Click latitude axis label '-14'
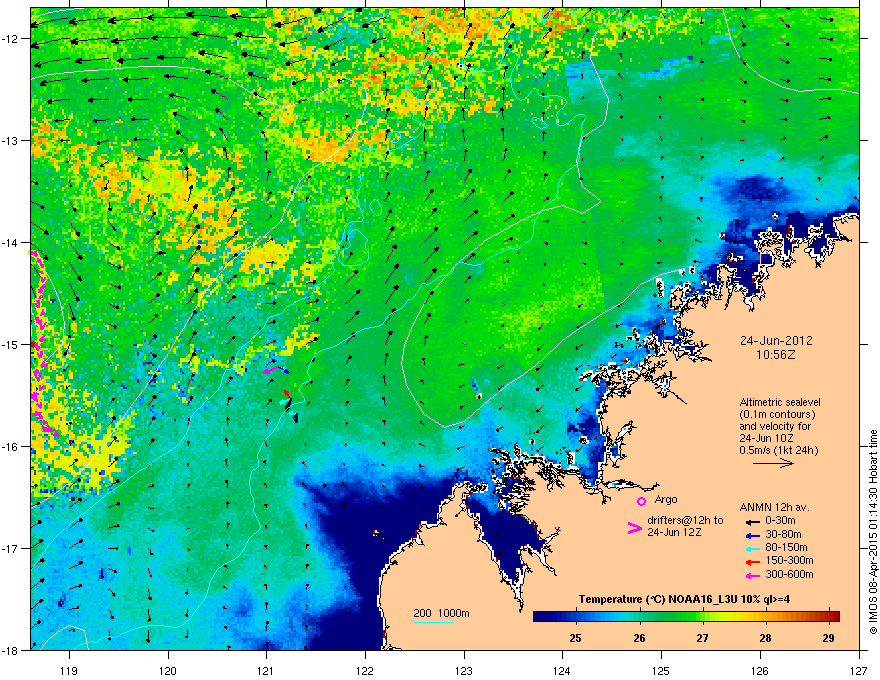 click(x=10, y=243)
